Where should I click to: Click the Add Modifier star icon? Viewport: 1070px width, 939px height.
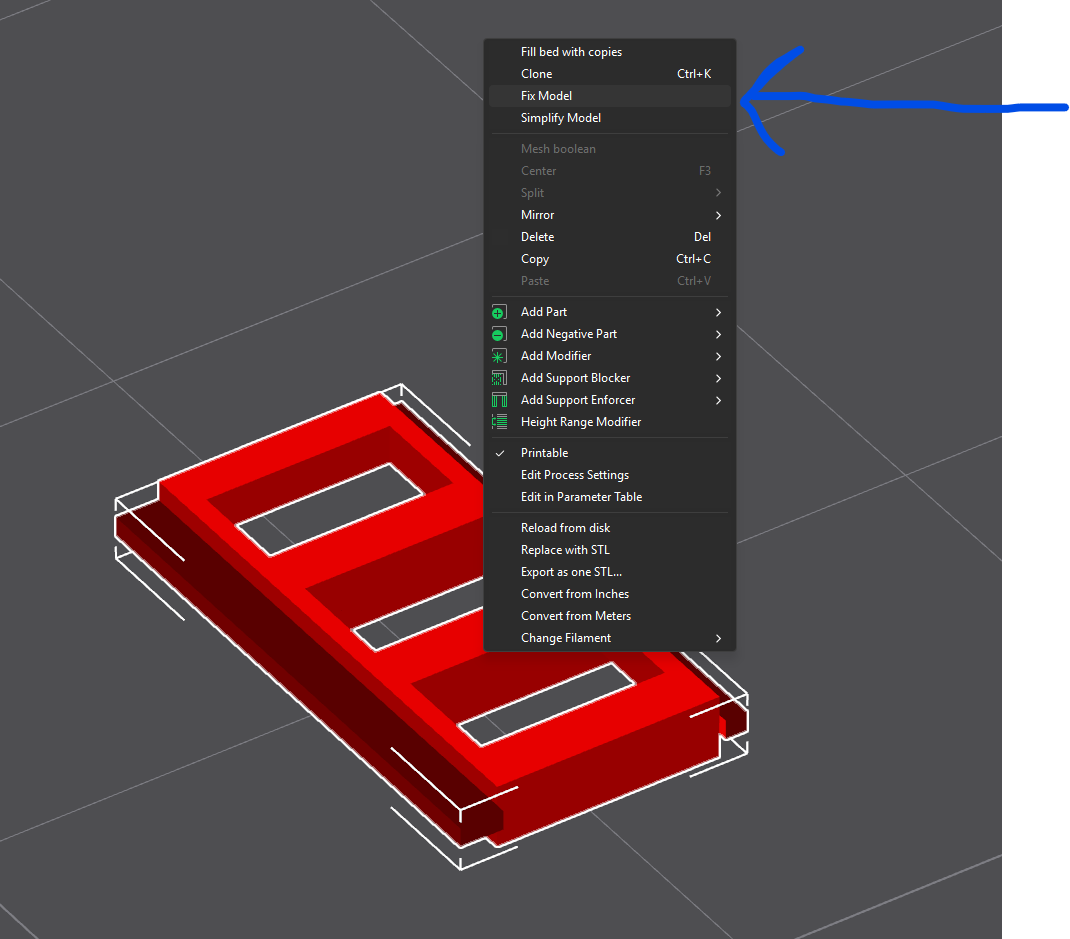coord(499,356)
